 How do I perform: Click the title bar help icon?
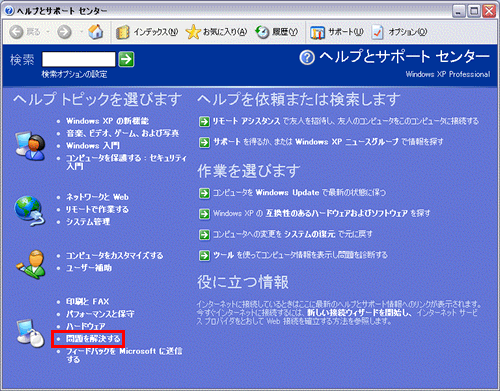[9, 11]
